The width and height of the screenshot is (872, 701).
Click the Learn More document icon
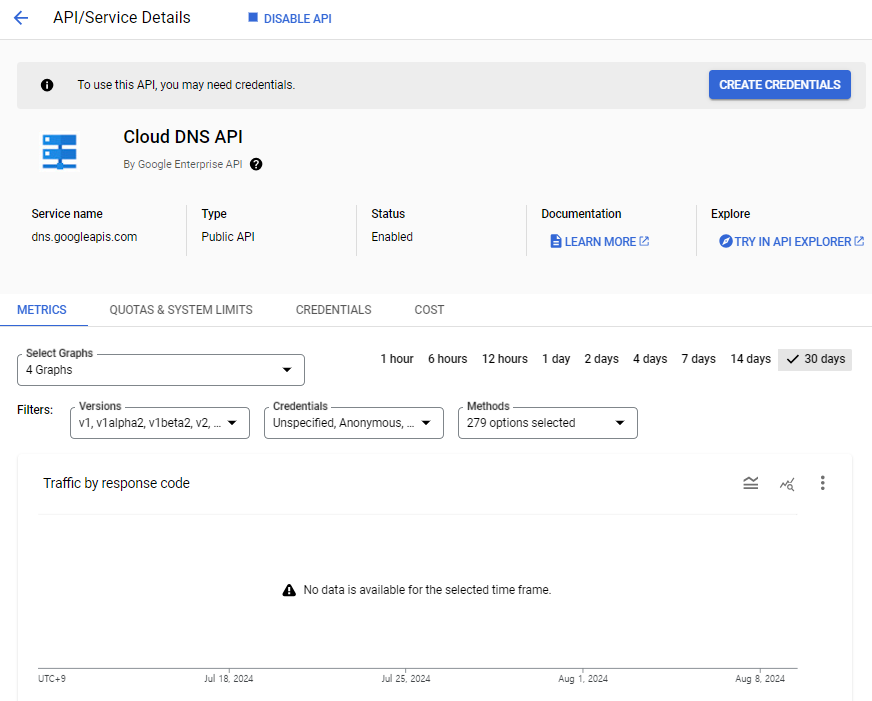point(556,241)
